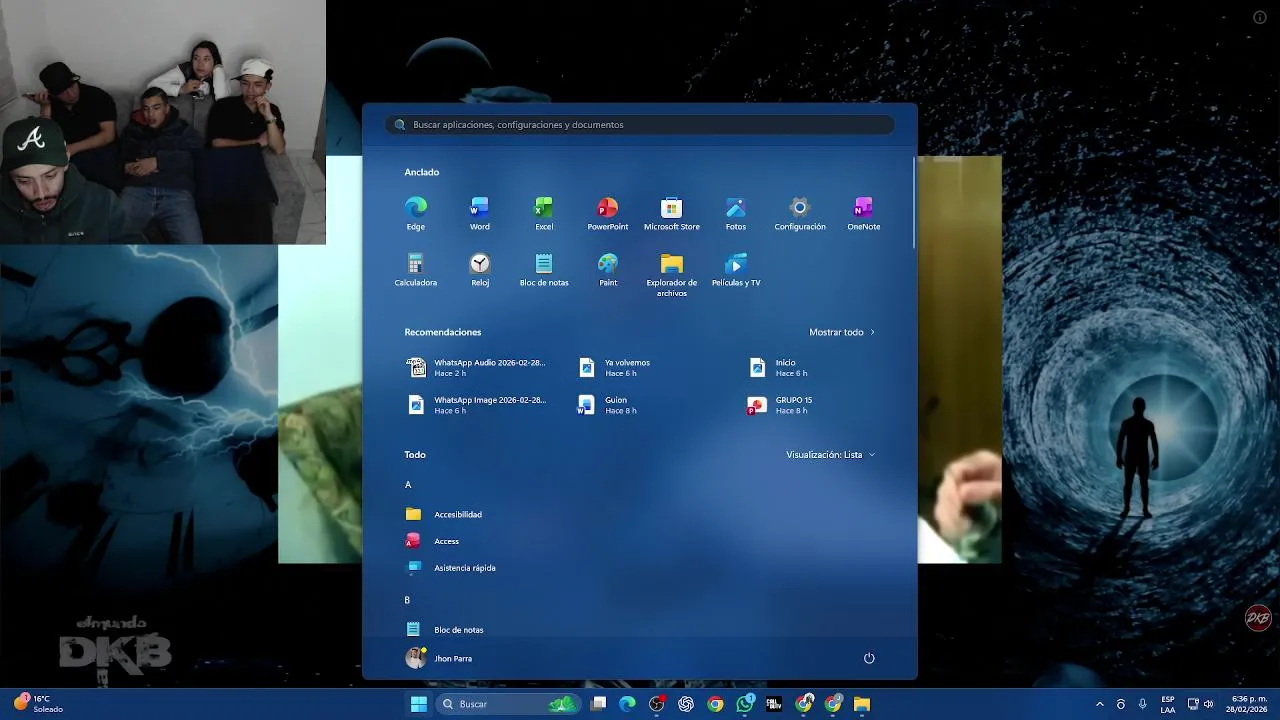1280x720 pixels.
Task: Click the letter B list header
Action: (407, 600)
